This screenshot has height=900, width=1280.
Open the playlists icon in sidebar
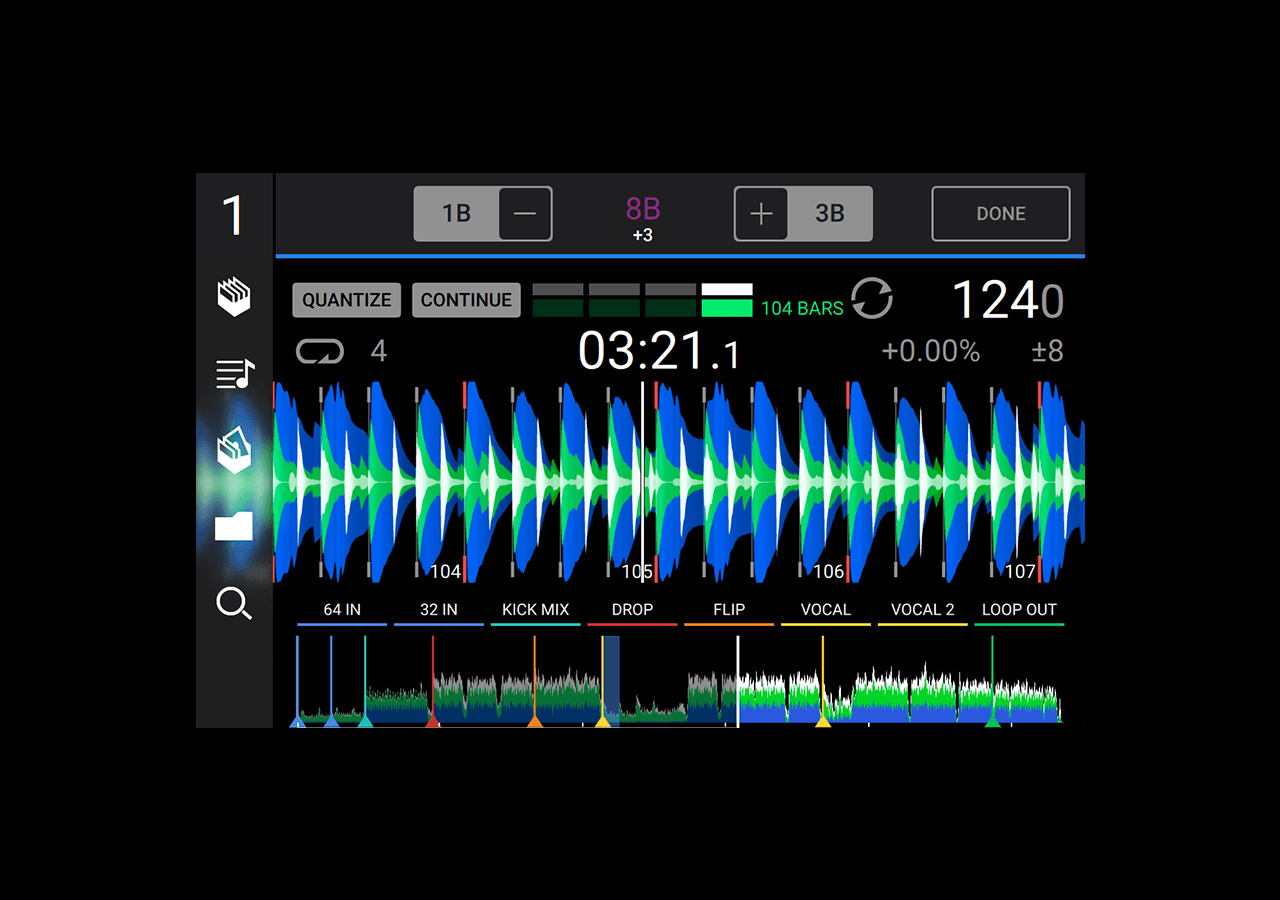[234, 374]
